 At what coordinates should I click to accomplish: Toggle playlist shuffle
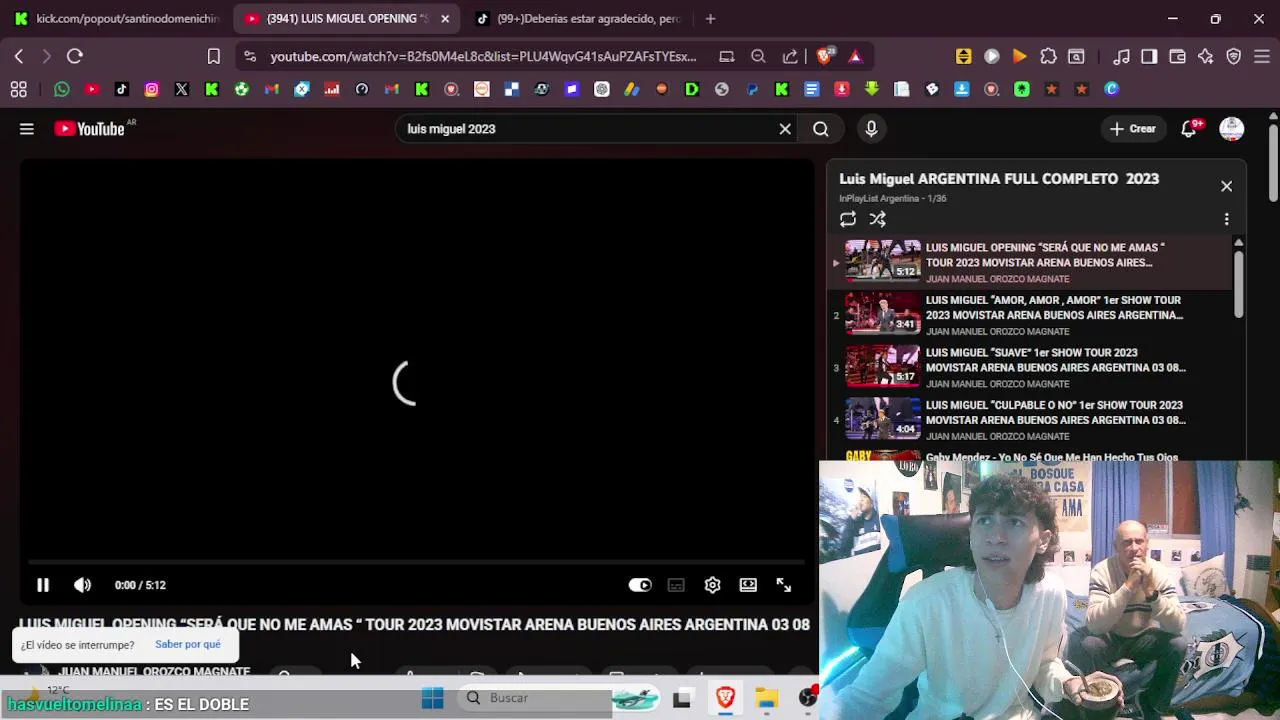877,219
